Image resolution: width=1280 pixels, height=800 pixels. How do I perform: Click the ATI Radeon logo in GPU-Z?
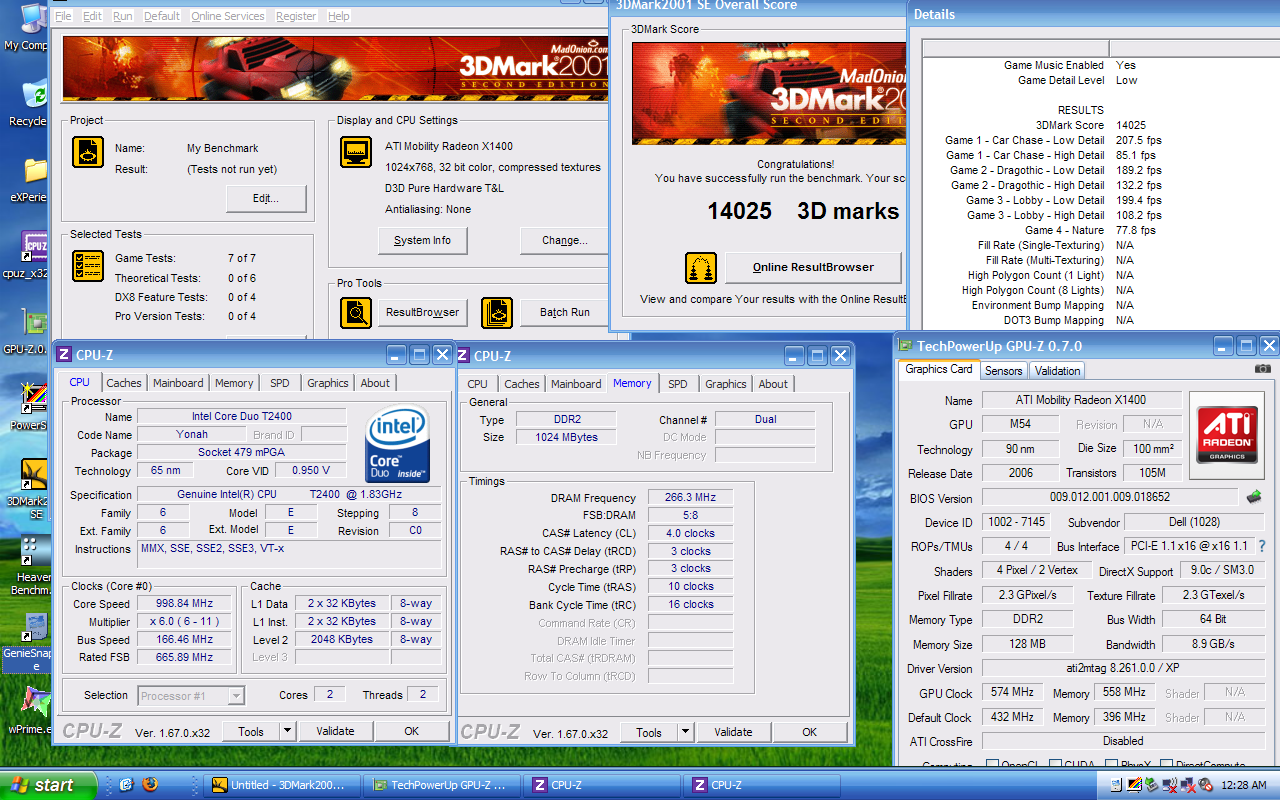click(x=1227, y=434)
